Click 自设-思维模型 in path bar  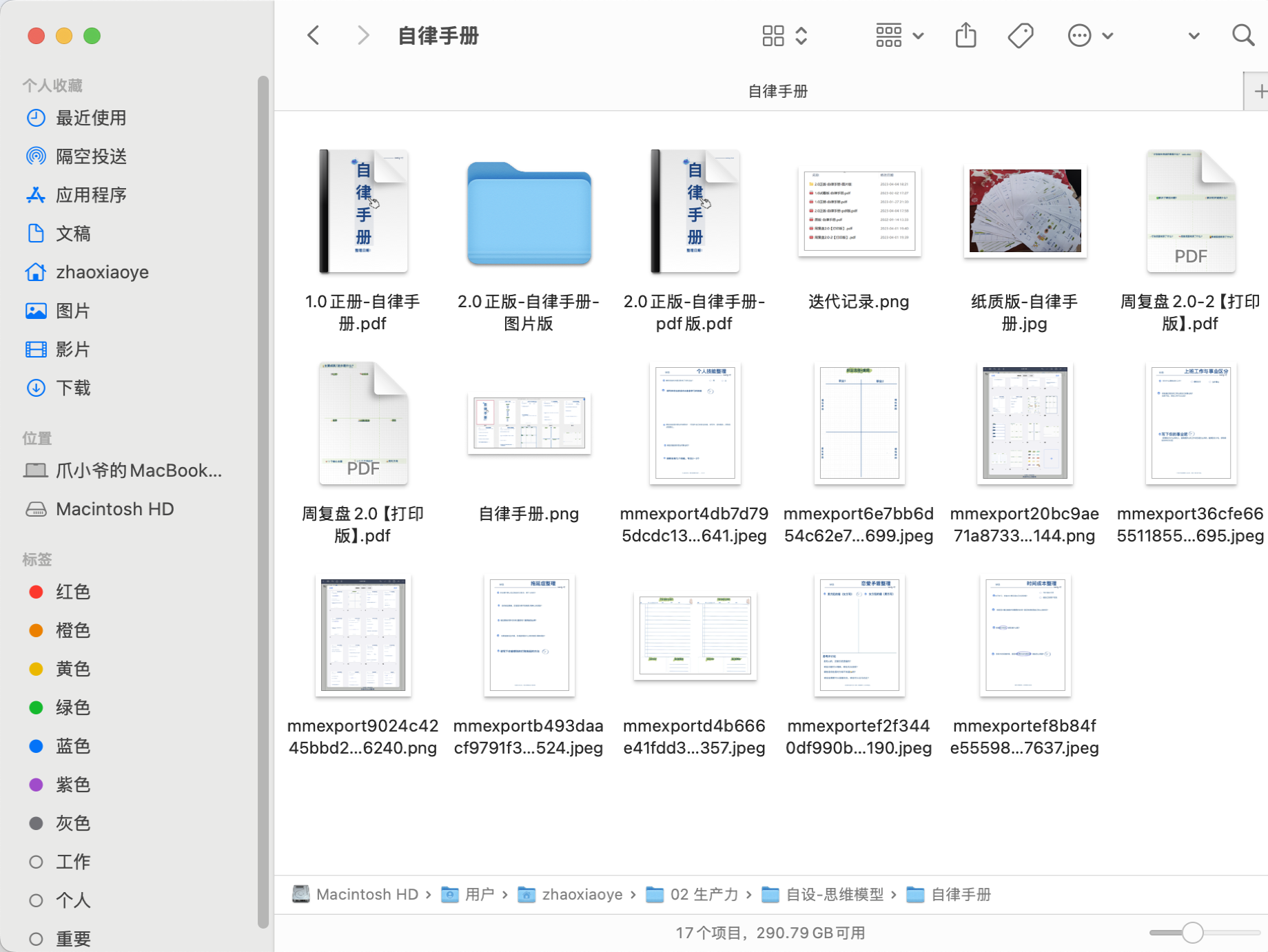click(x=834, y=894)
